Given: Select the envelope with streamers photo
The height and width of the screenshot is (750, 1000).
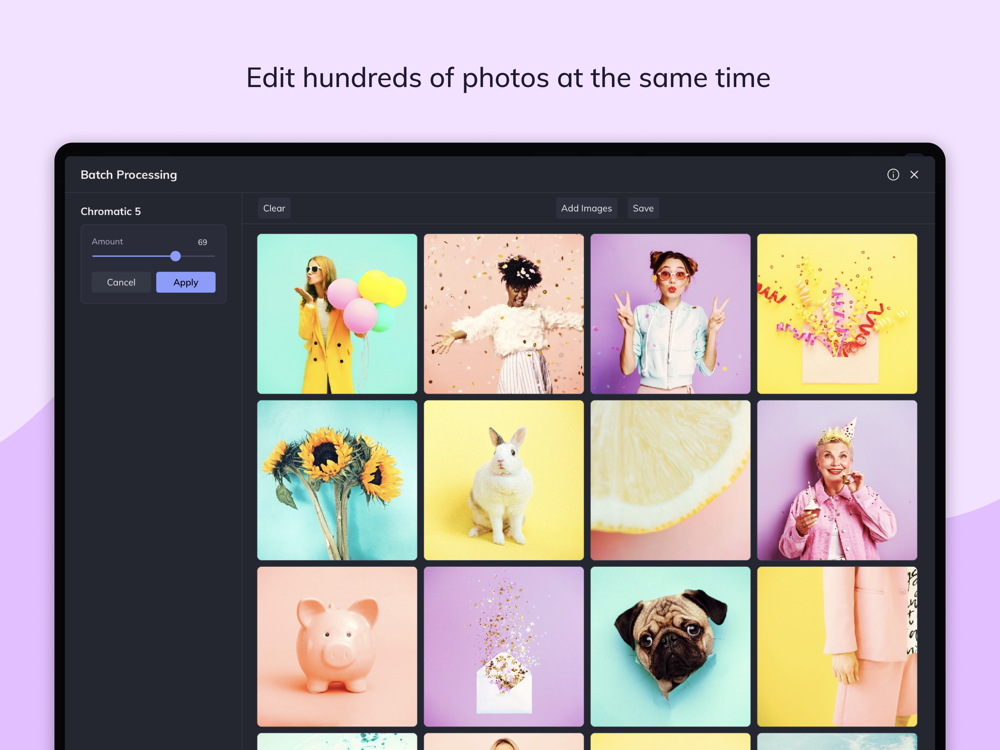Looking at the screenshot, I should point(837,314).
